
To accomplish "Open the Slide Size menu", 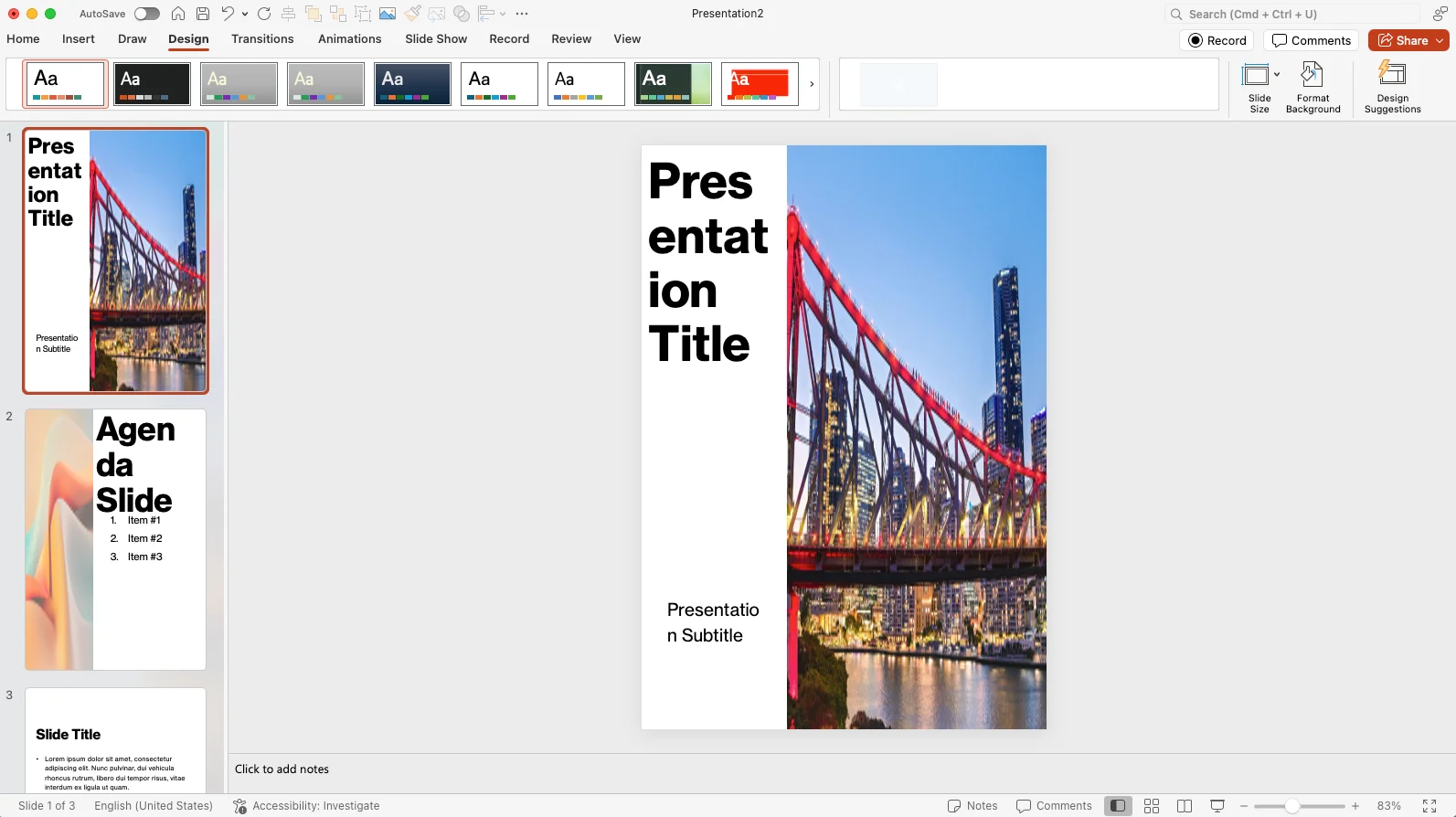I will 1259,88.
